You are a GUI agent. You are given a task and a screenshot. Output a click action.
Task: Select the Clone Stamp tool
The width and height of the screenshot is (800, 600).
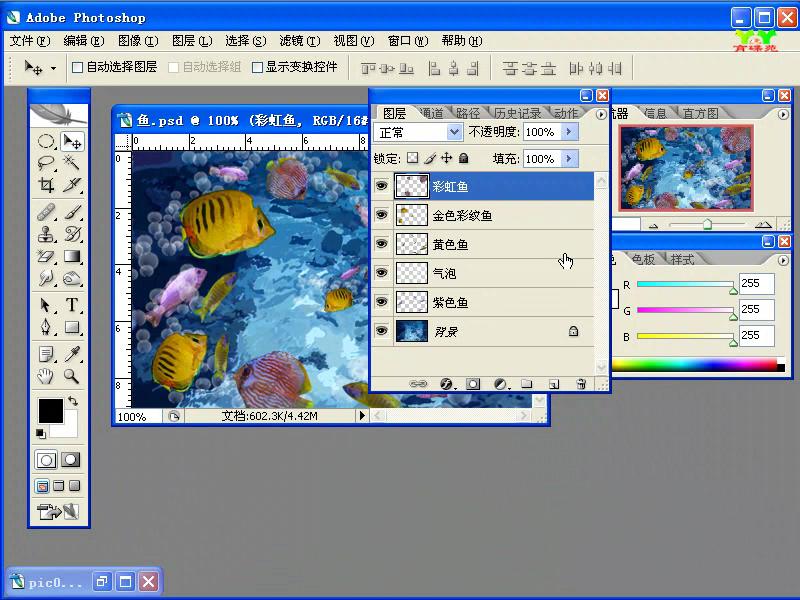[x=46, y=234]
